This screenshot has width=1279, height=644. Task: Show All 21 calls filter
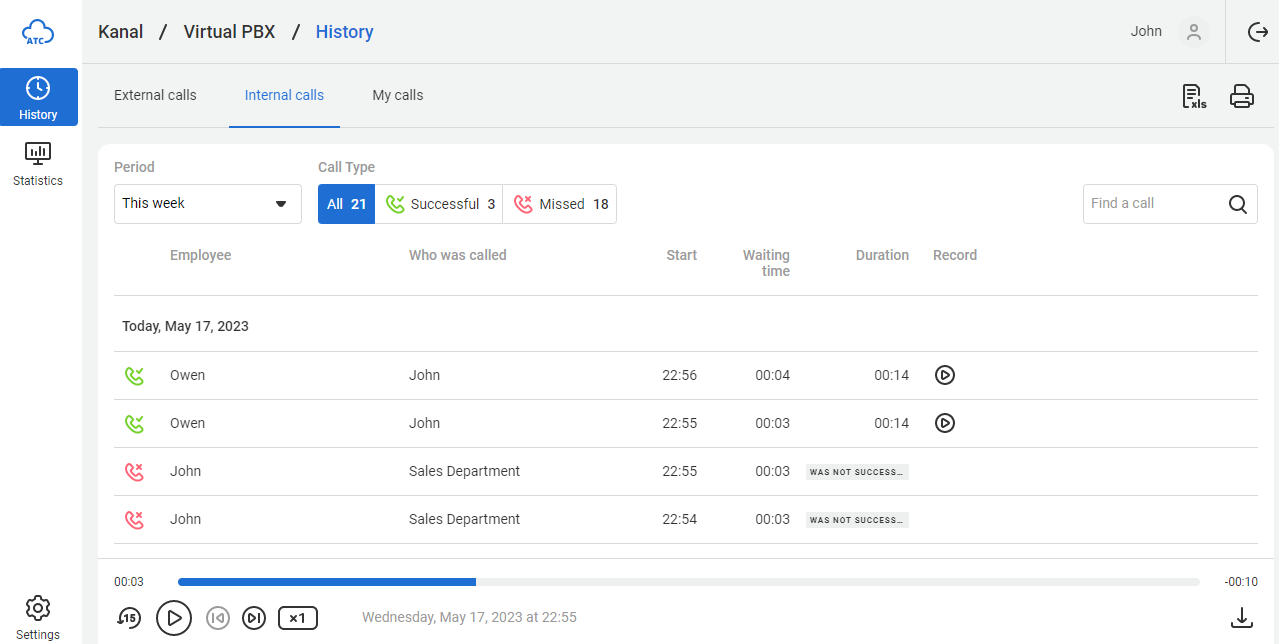click(x=346, y=204)
